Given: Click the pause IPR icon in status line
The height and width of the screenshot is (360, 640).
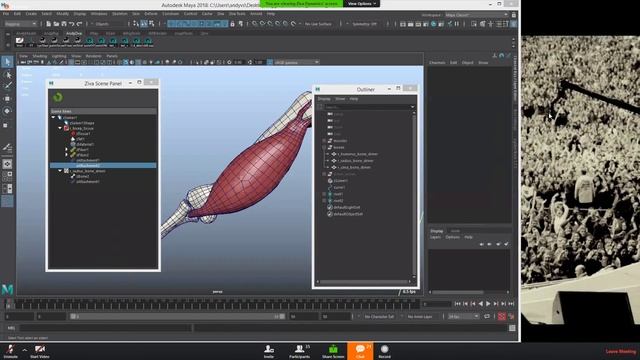Looking at the screenshot, I should point(457,24).
